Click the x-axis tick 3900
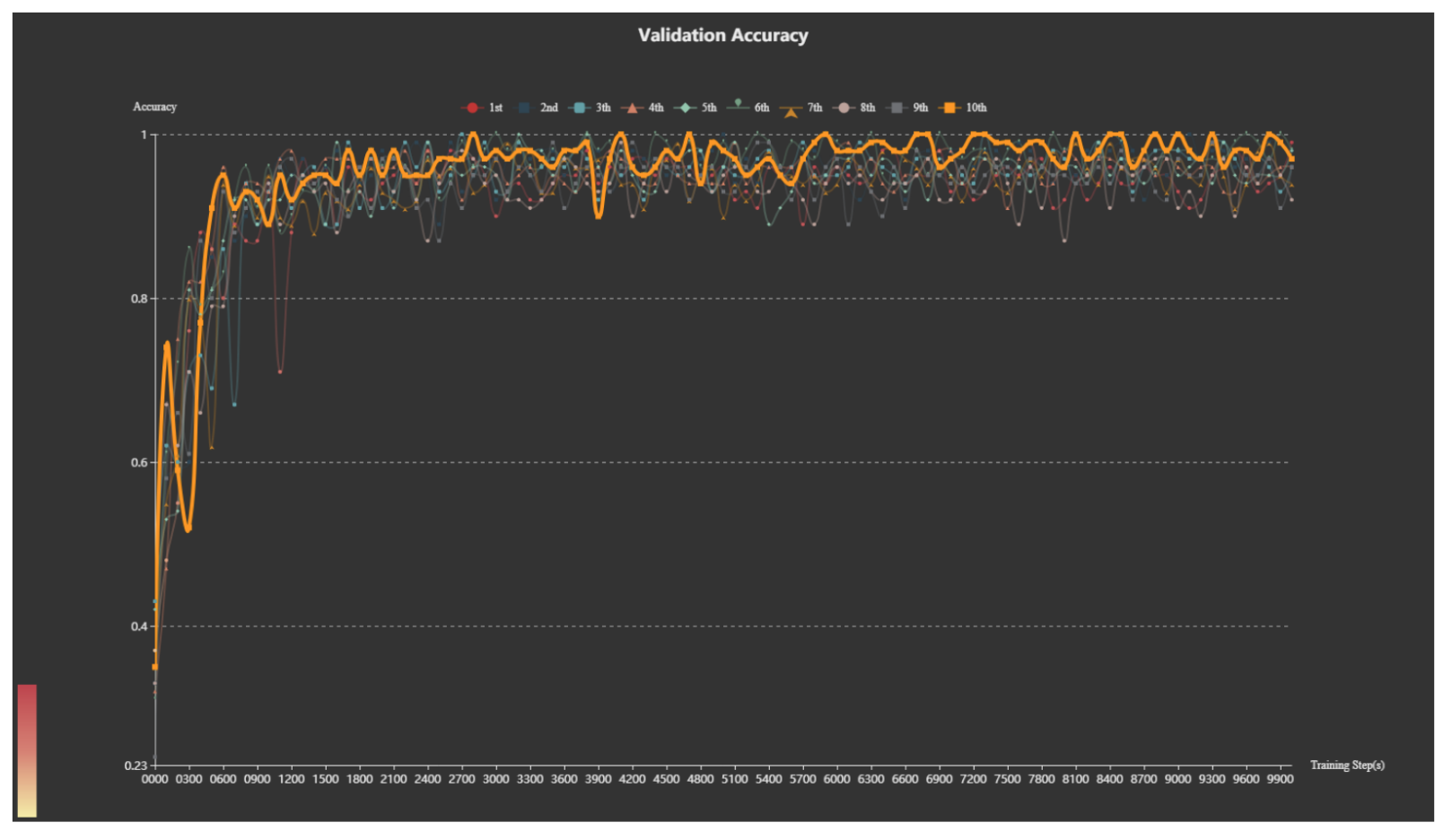Viewport: 1452px width, 840px height. pos(598,780)
